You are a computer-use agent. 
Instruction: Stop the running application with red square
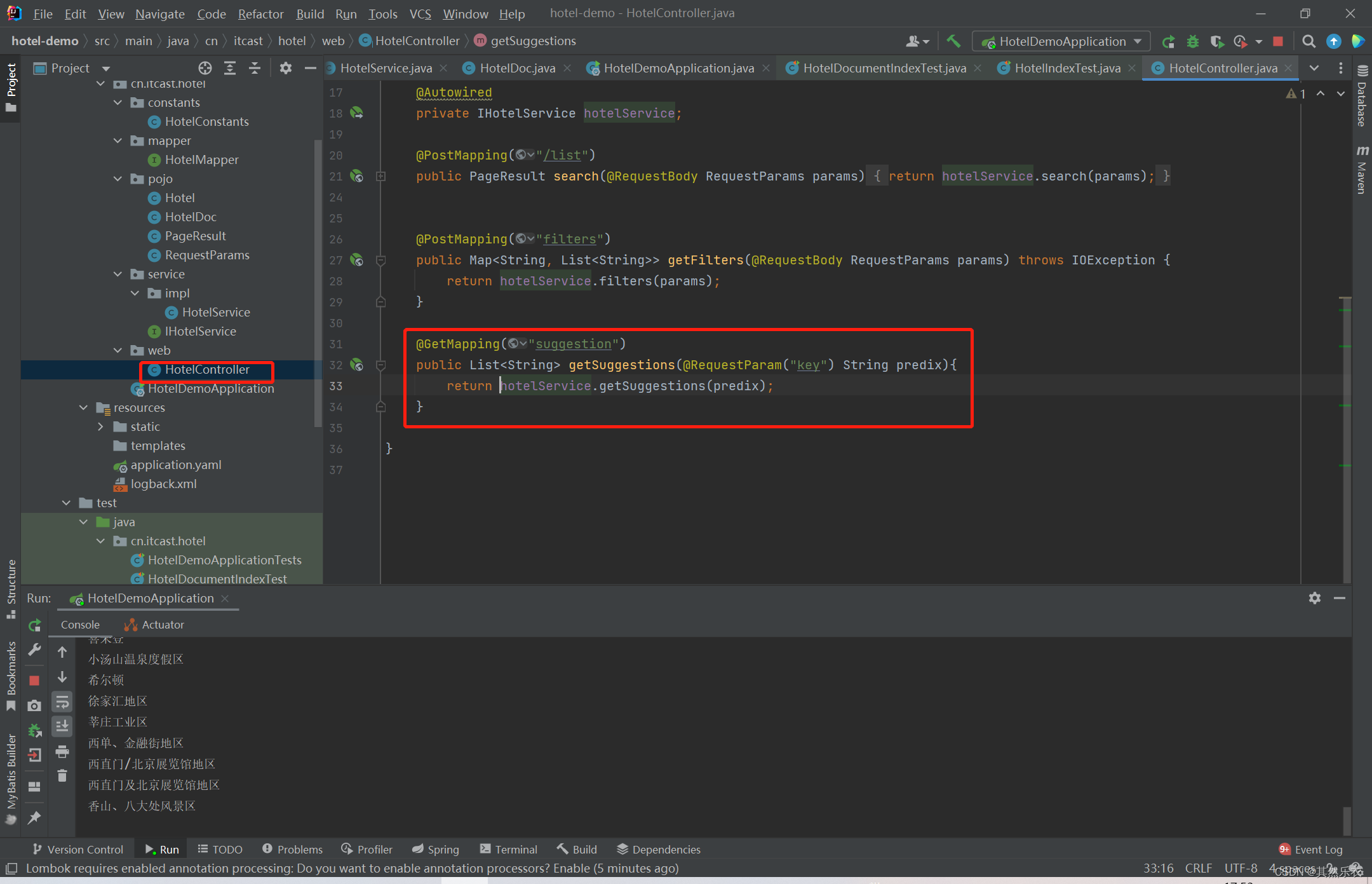[x=1278, y=41]
